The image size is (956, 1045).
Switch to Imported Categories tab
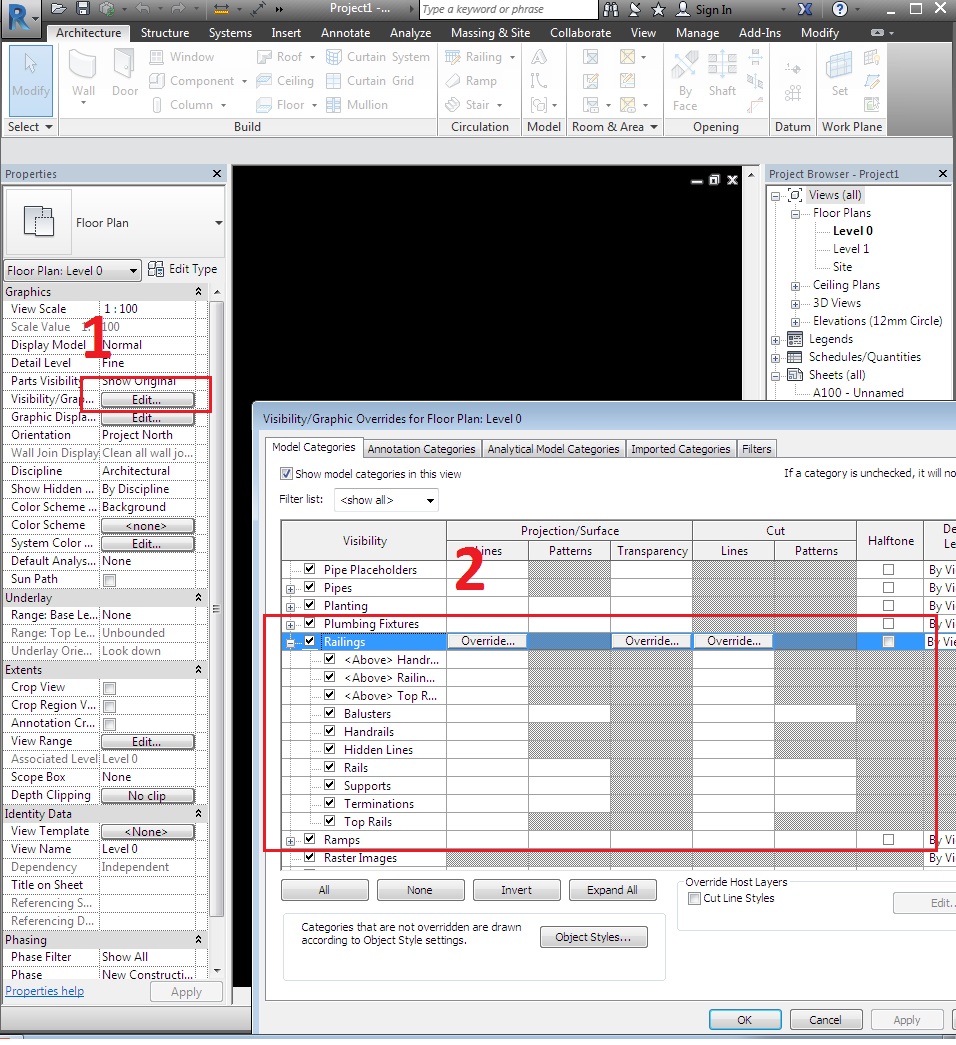point(681,449)
